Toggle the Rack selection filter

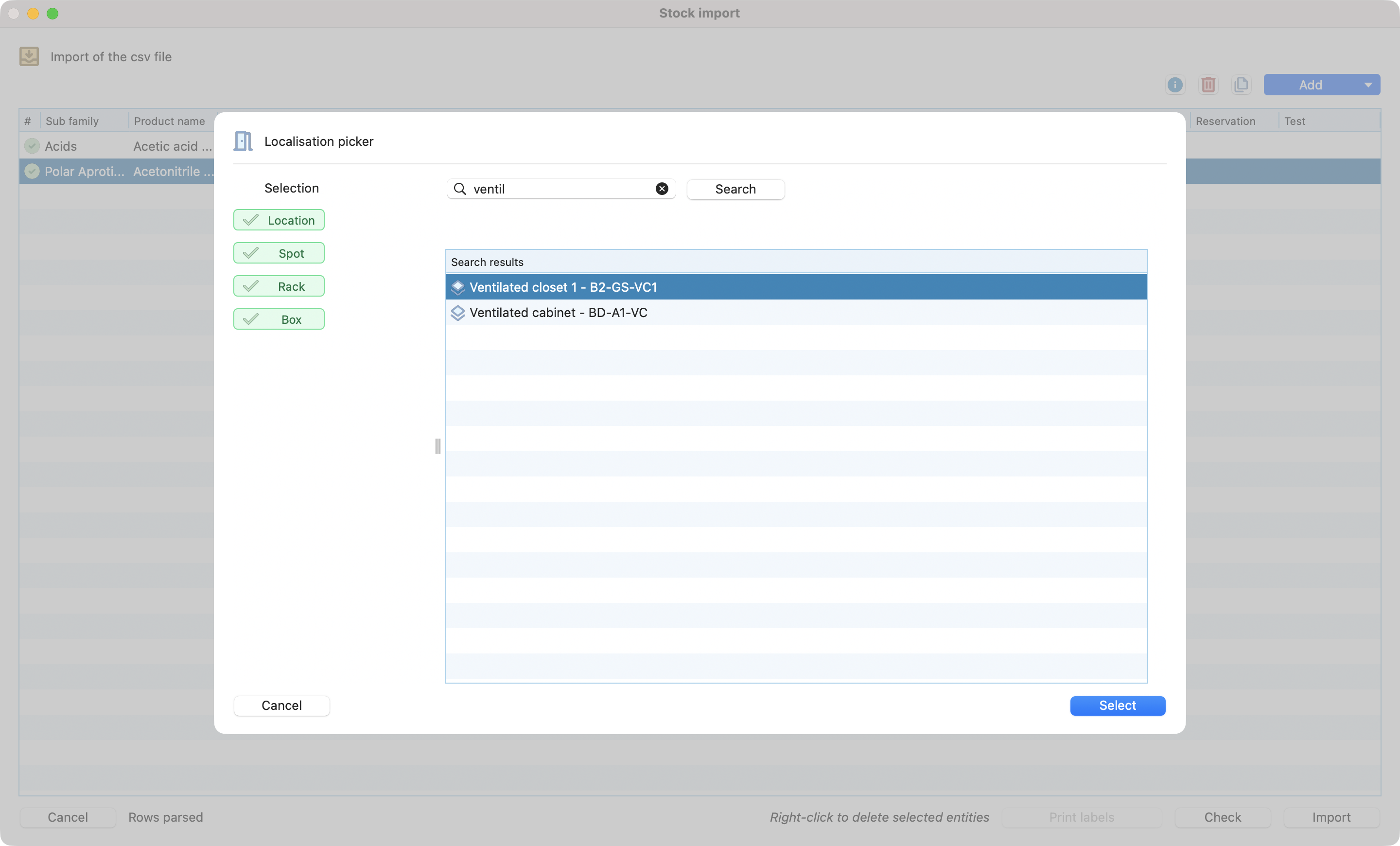tap(279, 286)
